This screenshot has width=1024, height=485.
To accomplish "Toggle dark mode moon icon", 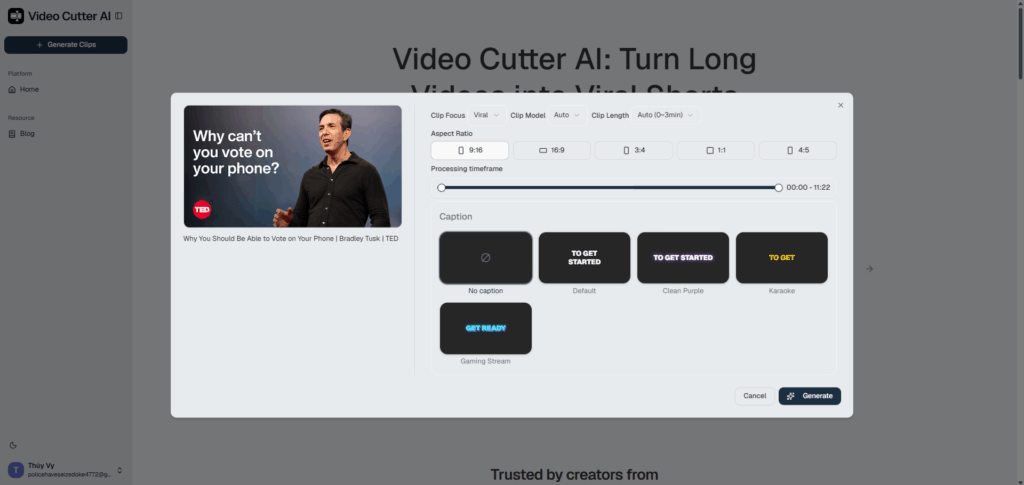I will (x=13, y=445).
